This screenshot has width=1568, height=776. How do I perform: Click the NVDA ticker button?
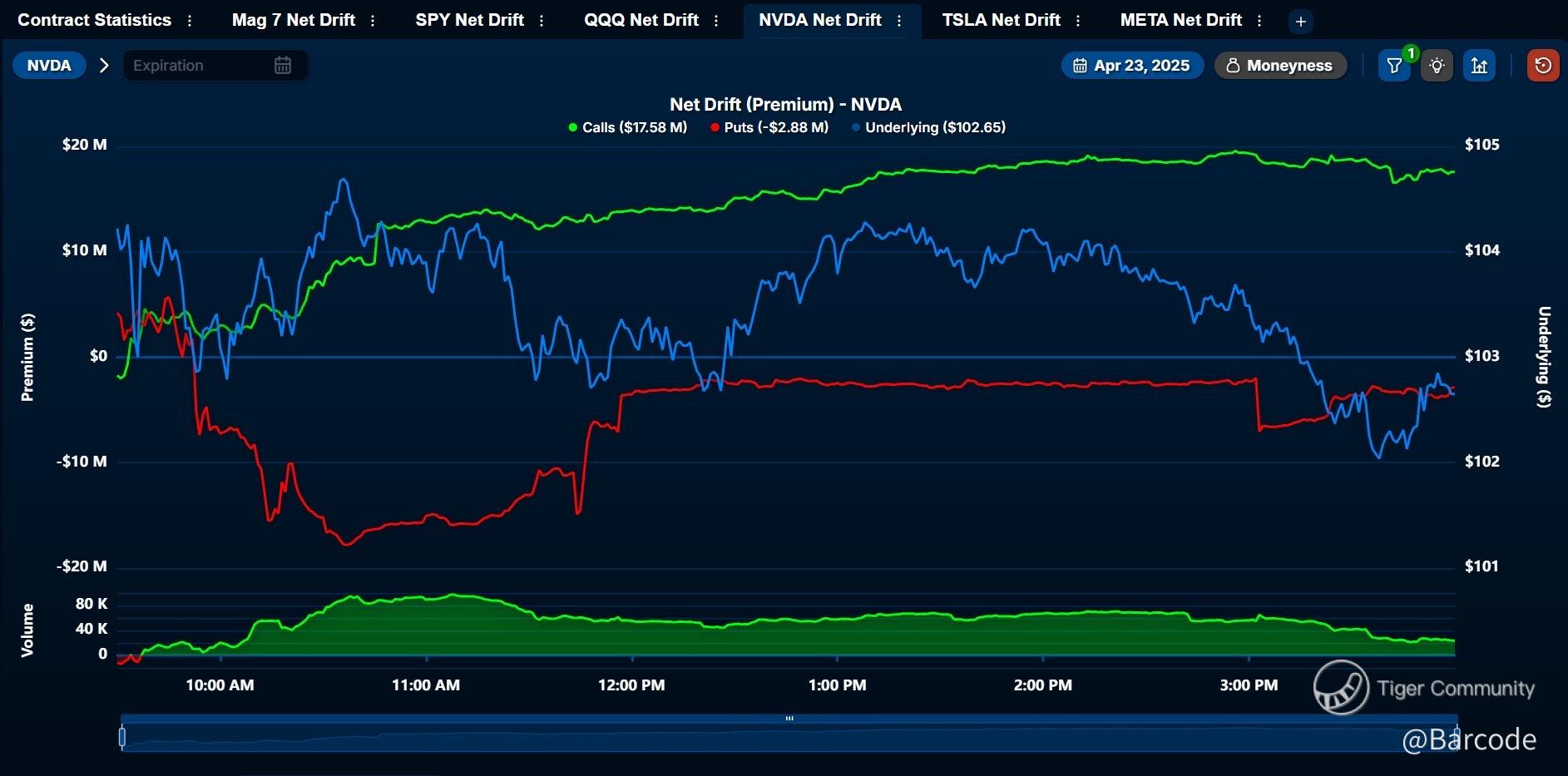tap(49, 66)
